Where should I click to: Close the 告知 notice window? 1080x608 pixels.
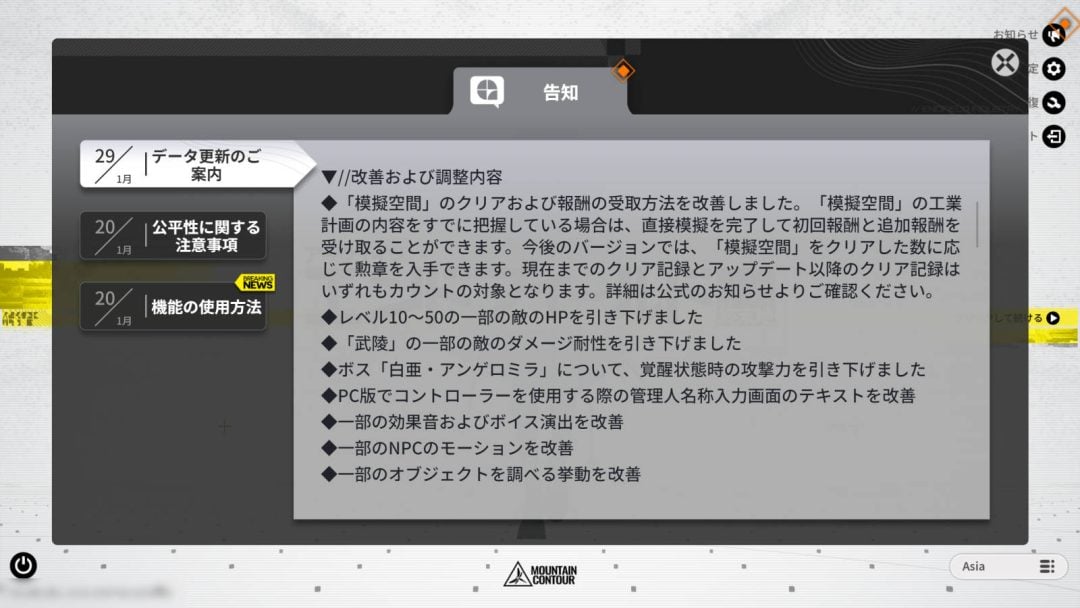[x=1005, y=63]
